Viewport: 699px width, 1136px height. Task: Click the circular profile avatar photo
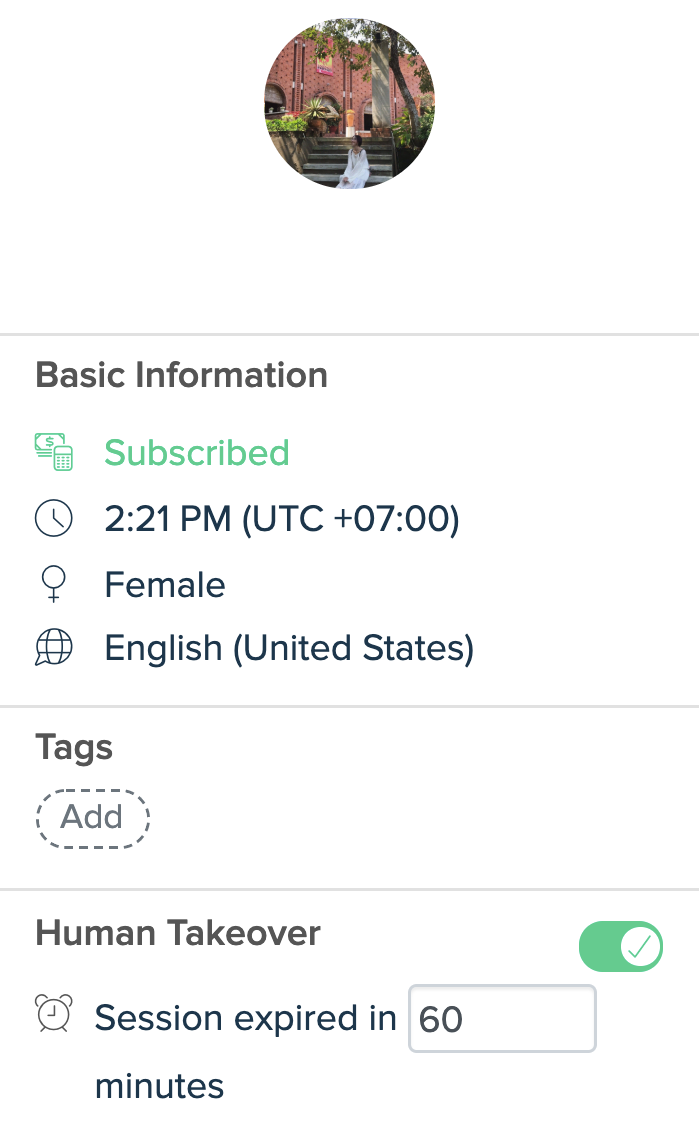coord(349,104)
